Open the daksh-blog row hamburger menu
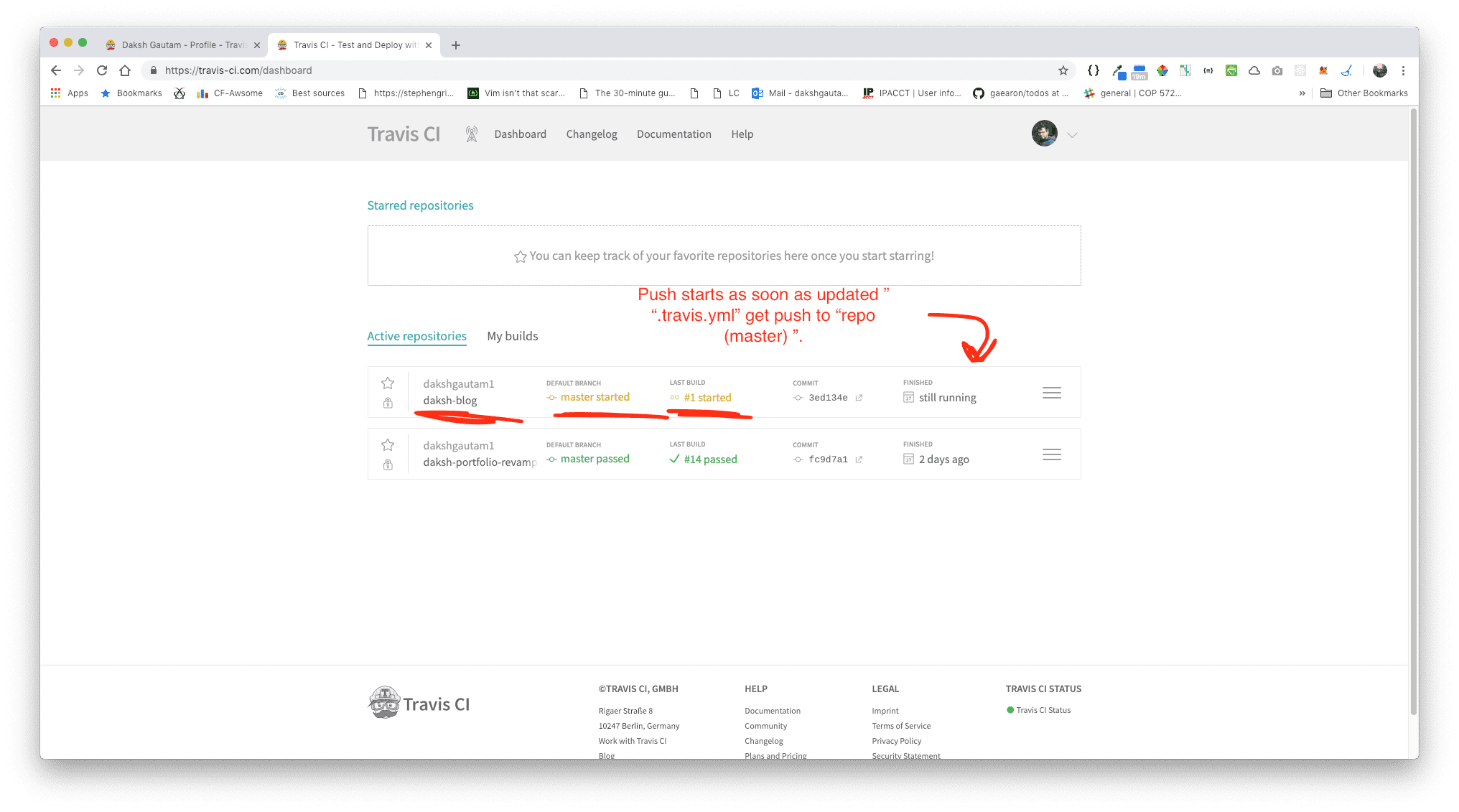 click(1052, 393)
